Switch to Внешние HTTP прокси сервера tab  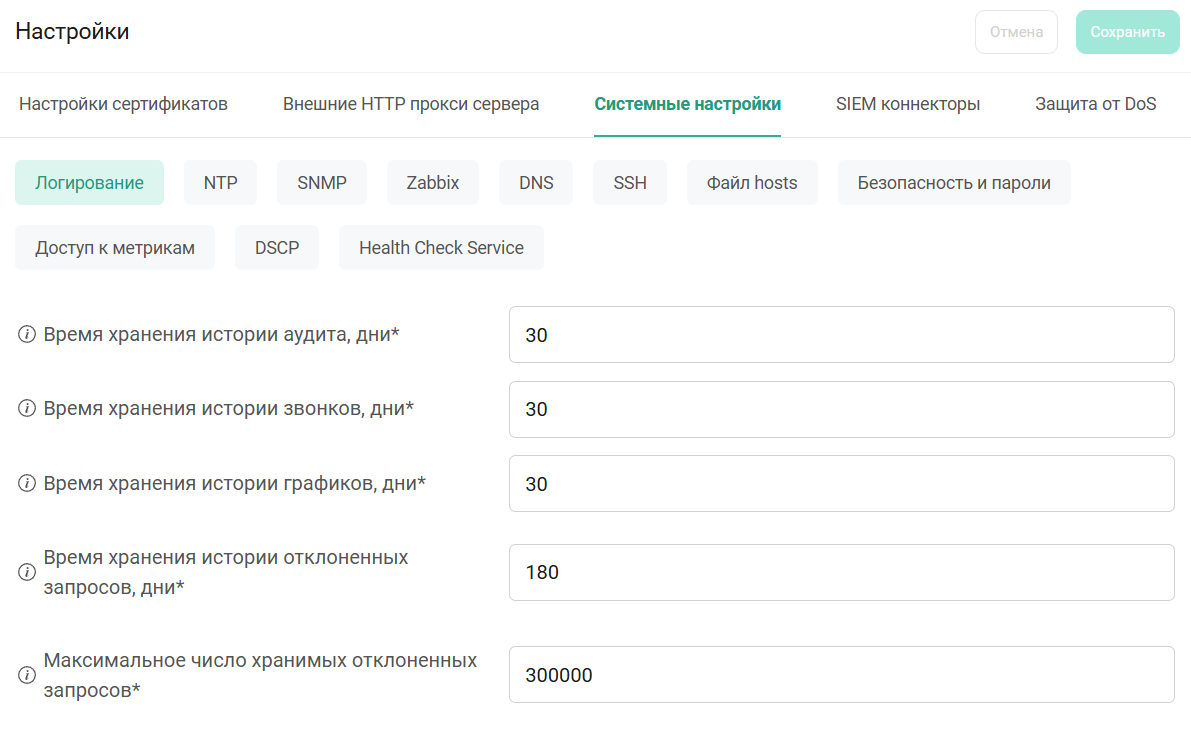411,104
